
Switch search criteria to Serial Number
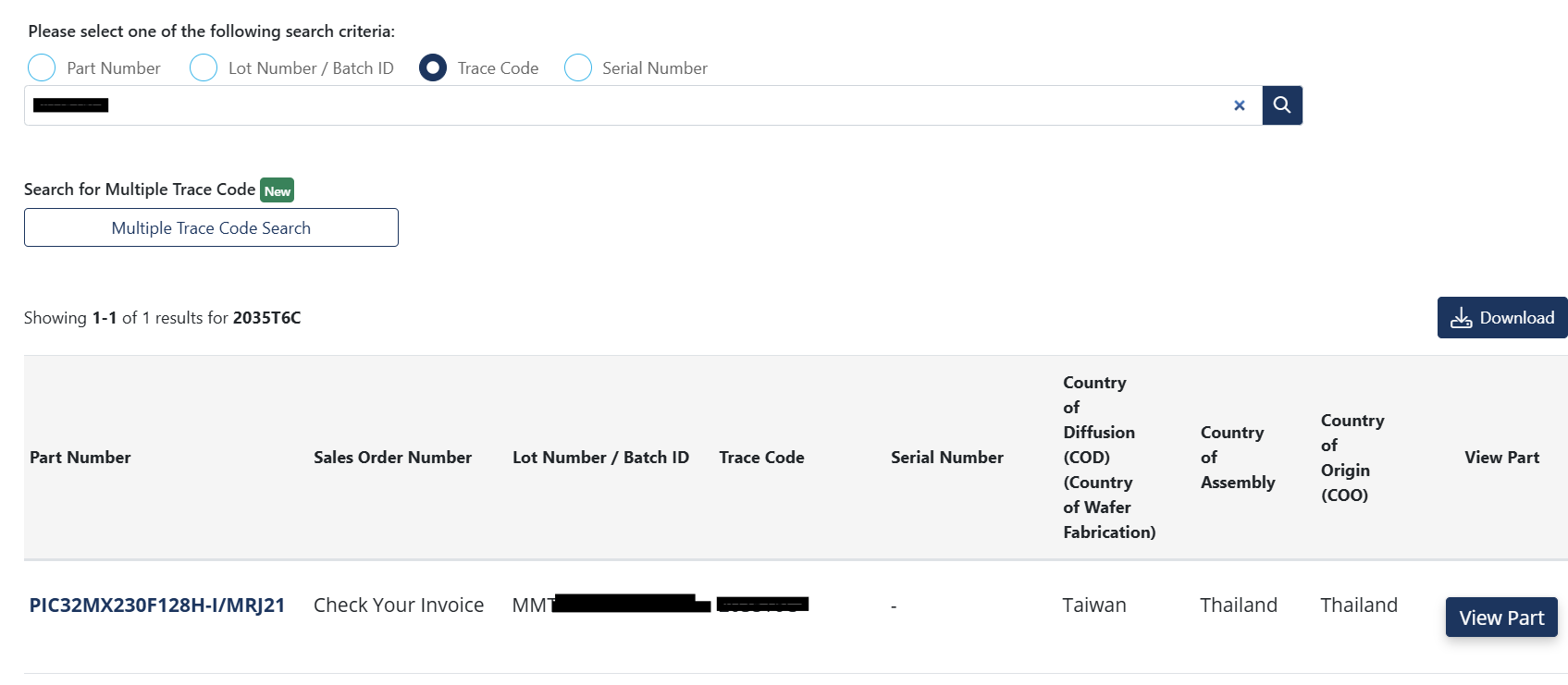[578, 67]
